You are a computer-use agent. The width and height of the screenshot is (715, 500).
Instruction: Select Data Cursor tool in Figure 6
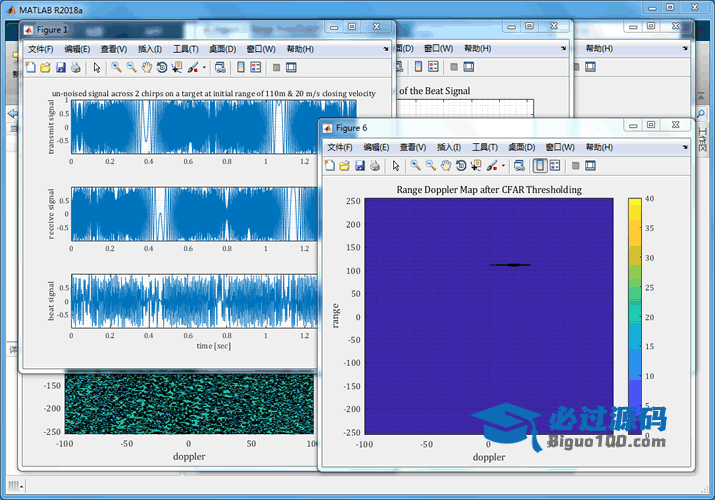pos(476,166)
